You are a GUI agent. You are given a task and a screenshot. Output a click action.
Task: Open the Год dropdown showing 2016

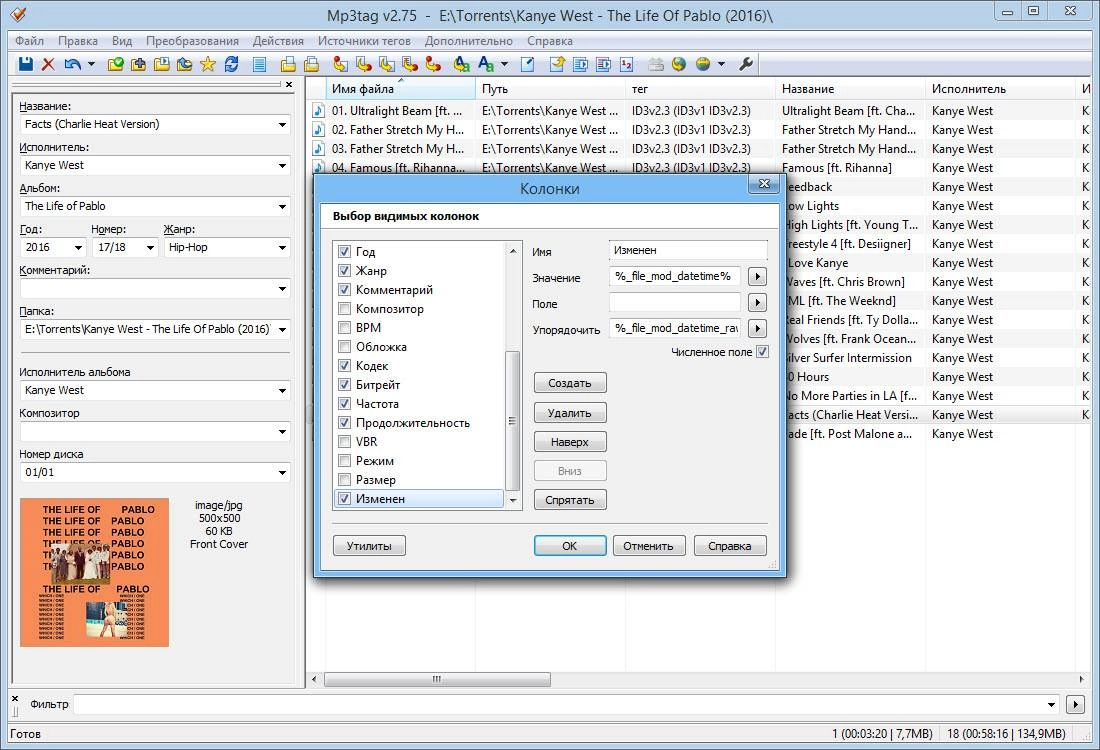(78, 248)
